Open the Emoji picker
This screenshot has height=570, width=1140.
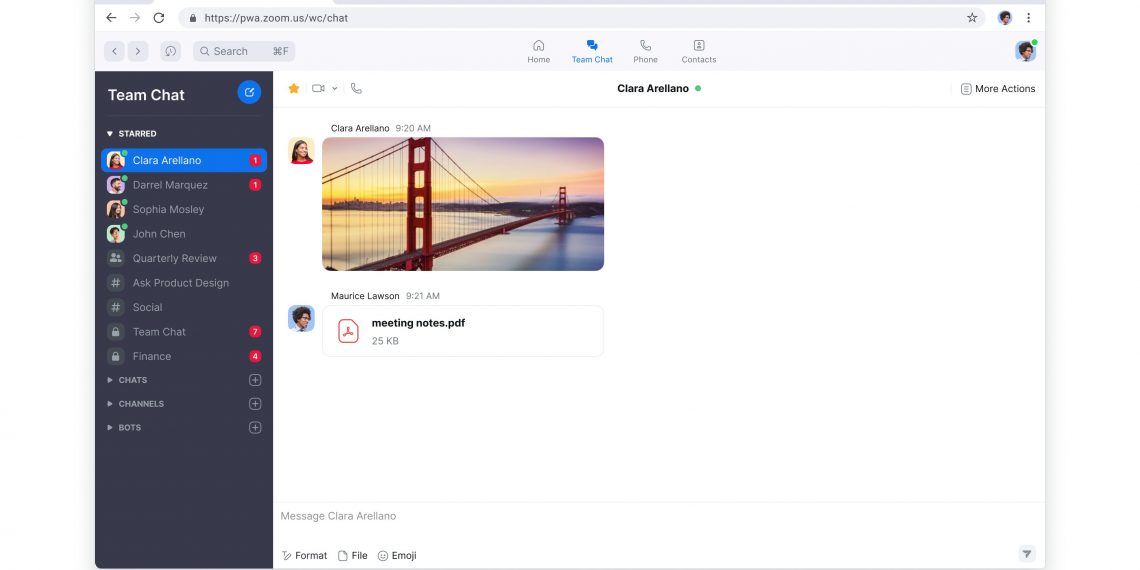coord(397,555)
